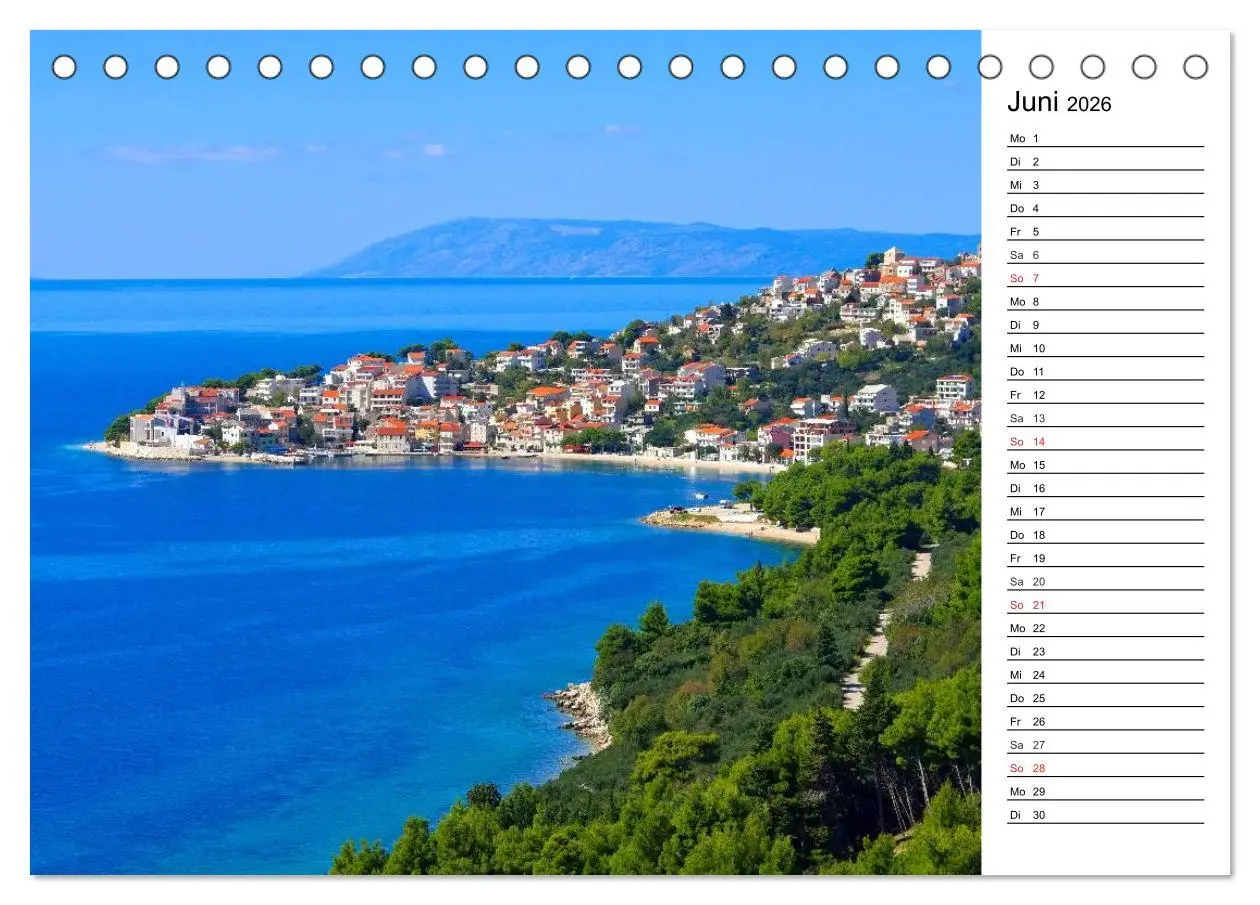Select the row 'Do 11'

(1105, 371)
